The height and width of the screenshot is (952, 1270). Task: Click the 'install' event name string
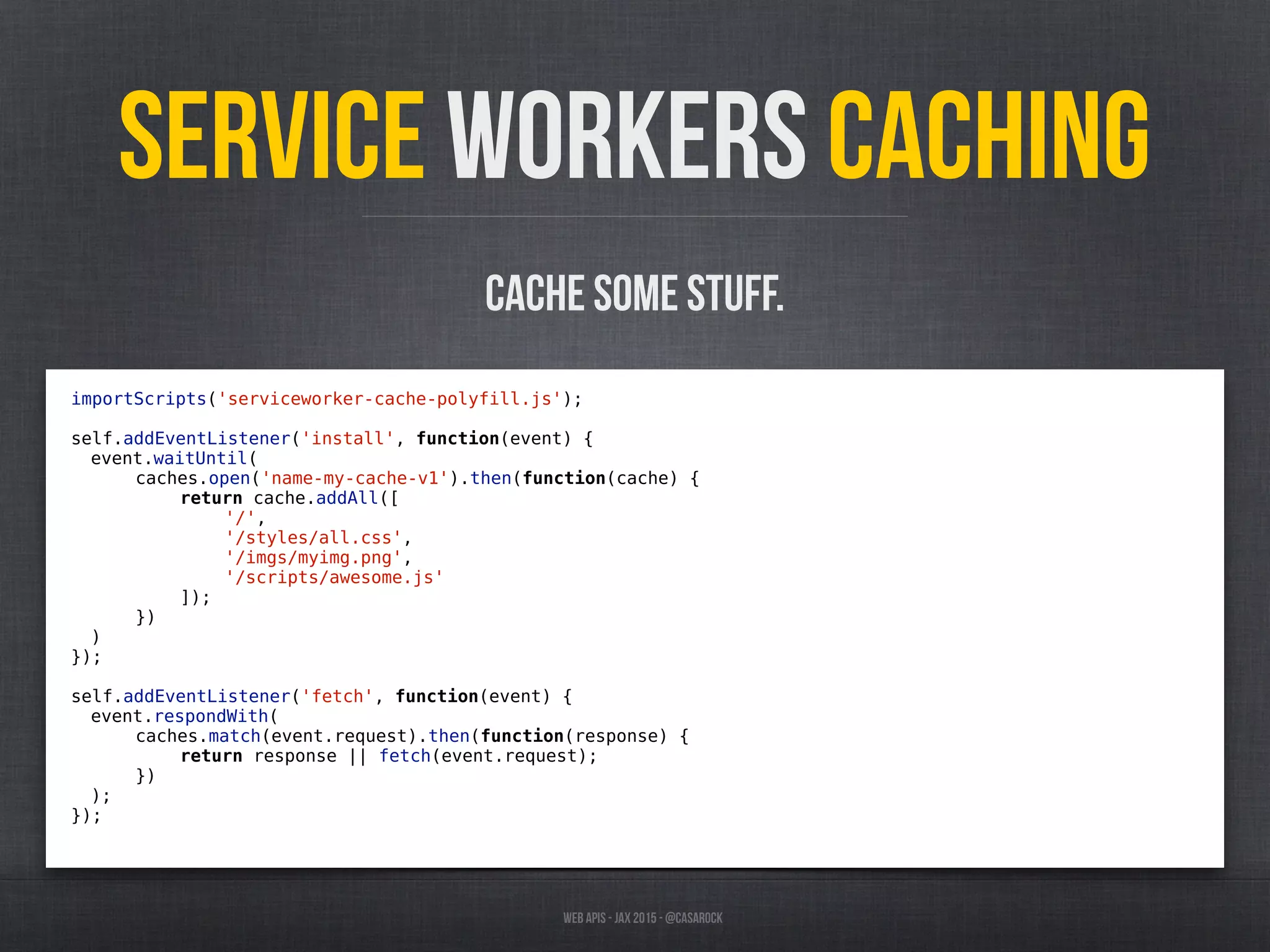tap(348, 439)
